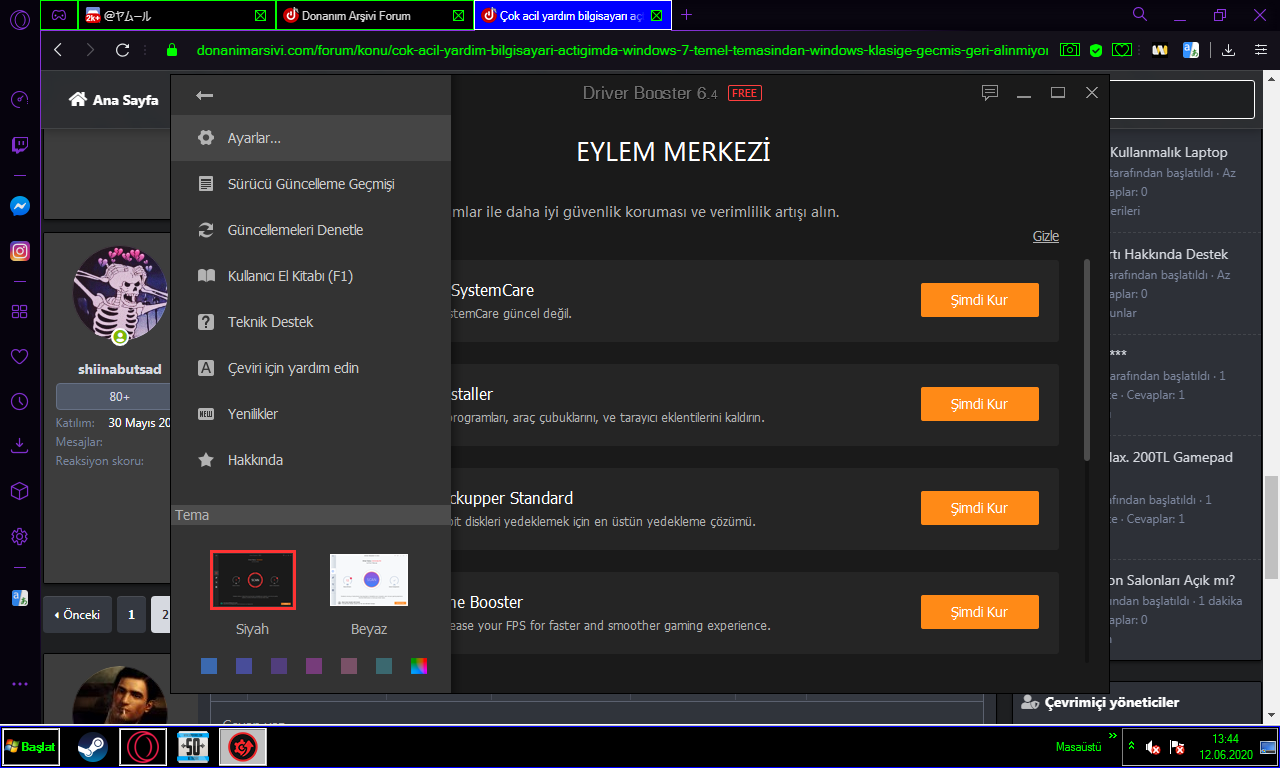The image size is (1280, 768).
Task: Click the back arrow in Driver Booster menu
Action: coord(205,95)
